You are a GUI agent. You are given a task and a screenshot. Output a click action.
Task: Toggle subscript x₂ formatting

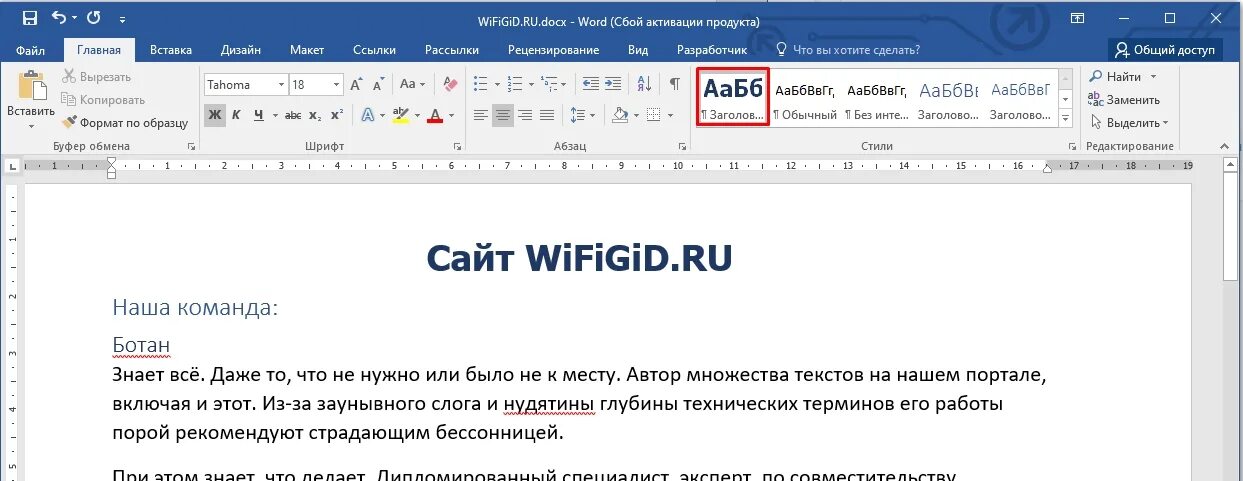315,115
